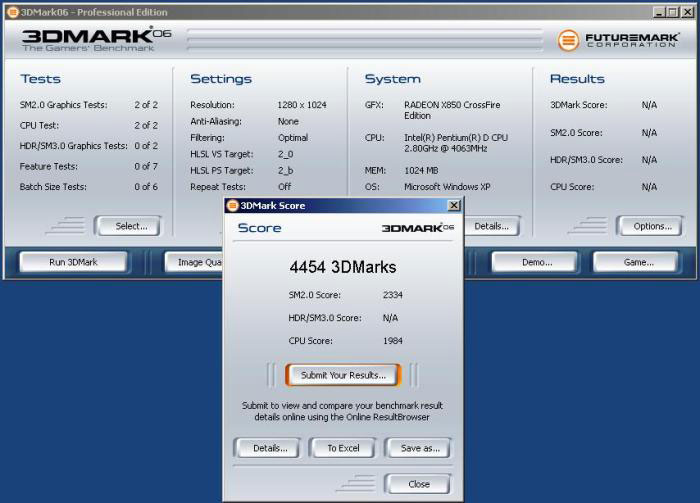Open the Options... button under Results
The image size is (700, 503).
tap(650, 226)
